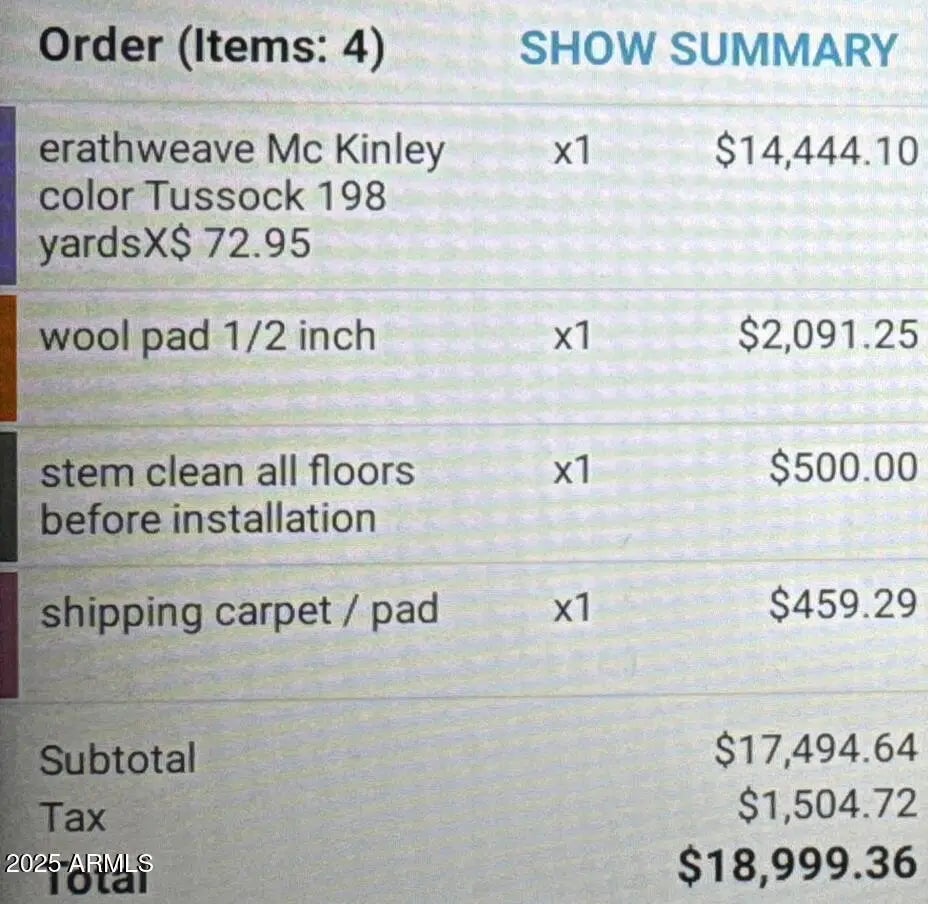Image resolution: width=928 pixels, height=904 pixels.
Task: Click the $459.29 shipping price
Action: coord(842,604)
